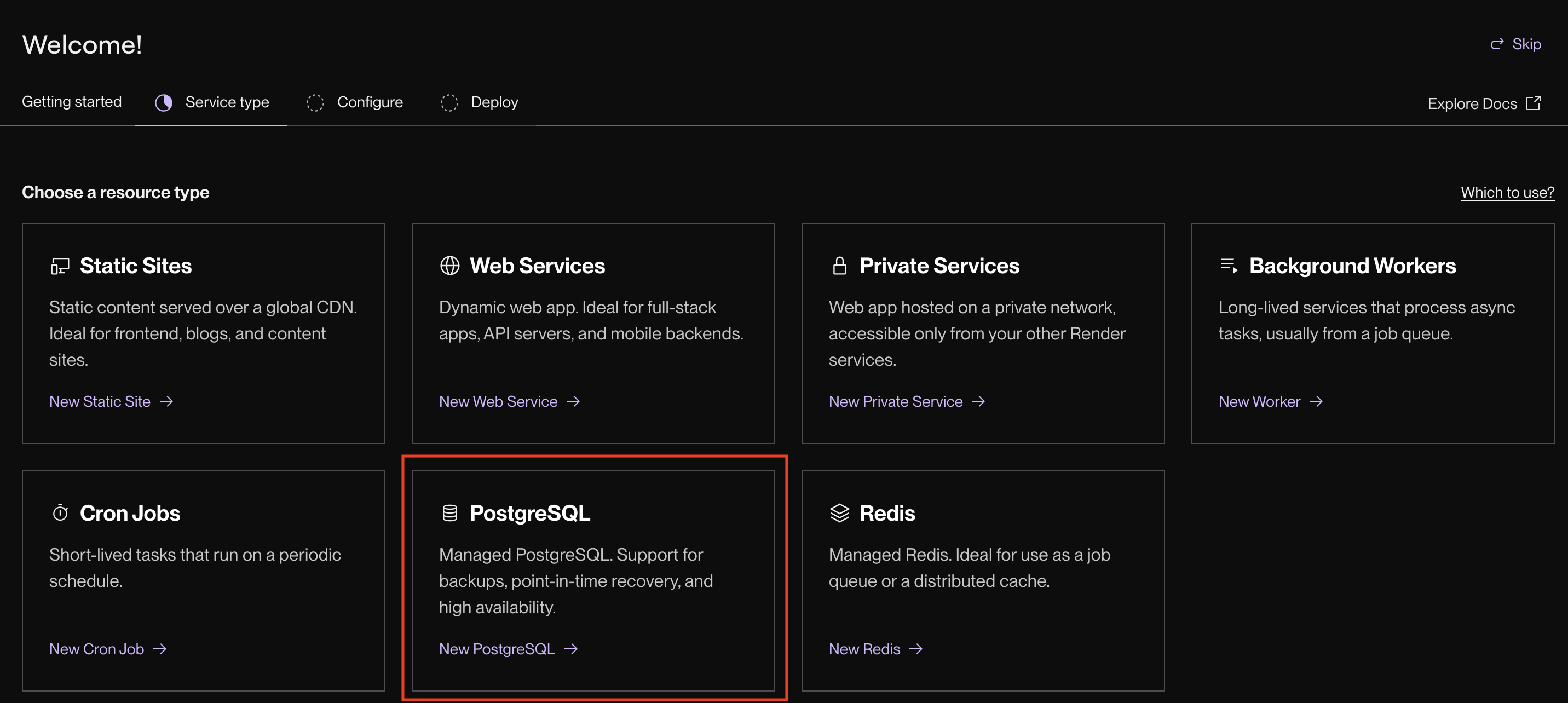The height and width of the screenshot is (703, 1568).
Task: Go to the Deploy step tab
Action: (x=479, y=102)
